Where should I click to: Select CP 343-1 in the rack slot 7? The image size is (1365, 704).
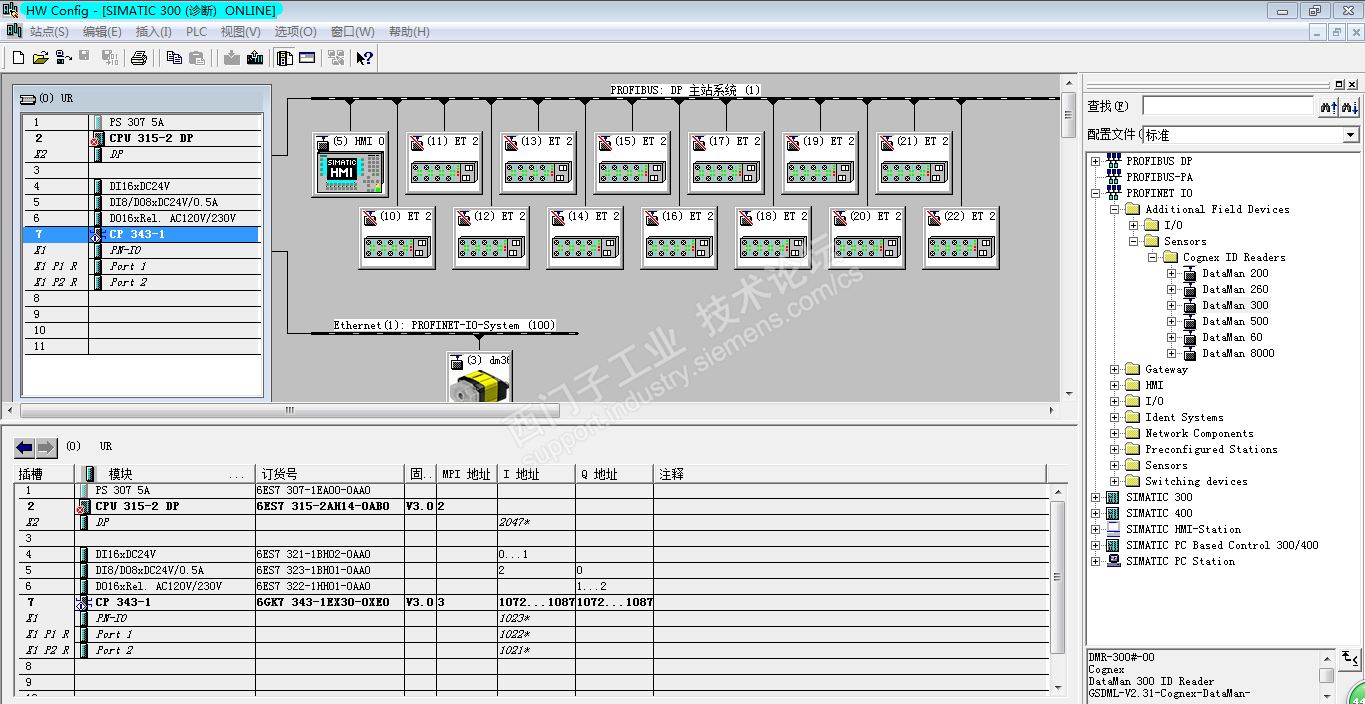(141, 234)
